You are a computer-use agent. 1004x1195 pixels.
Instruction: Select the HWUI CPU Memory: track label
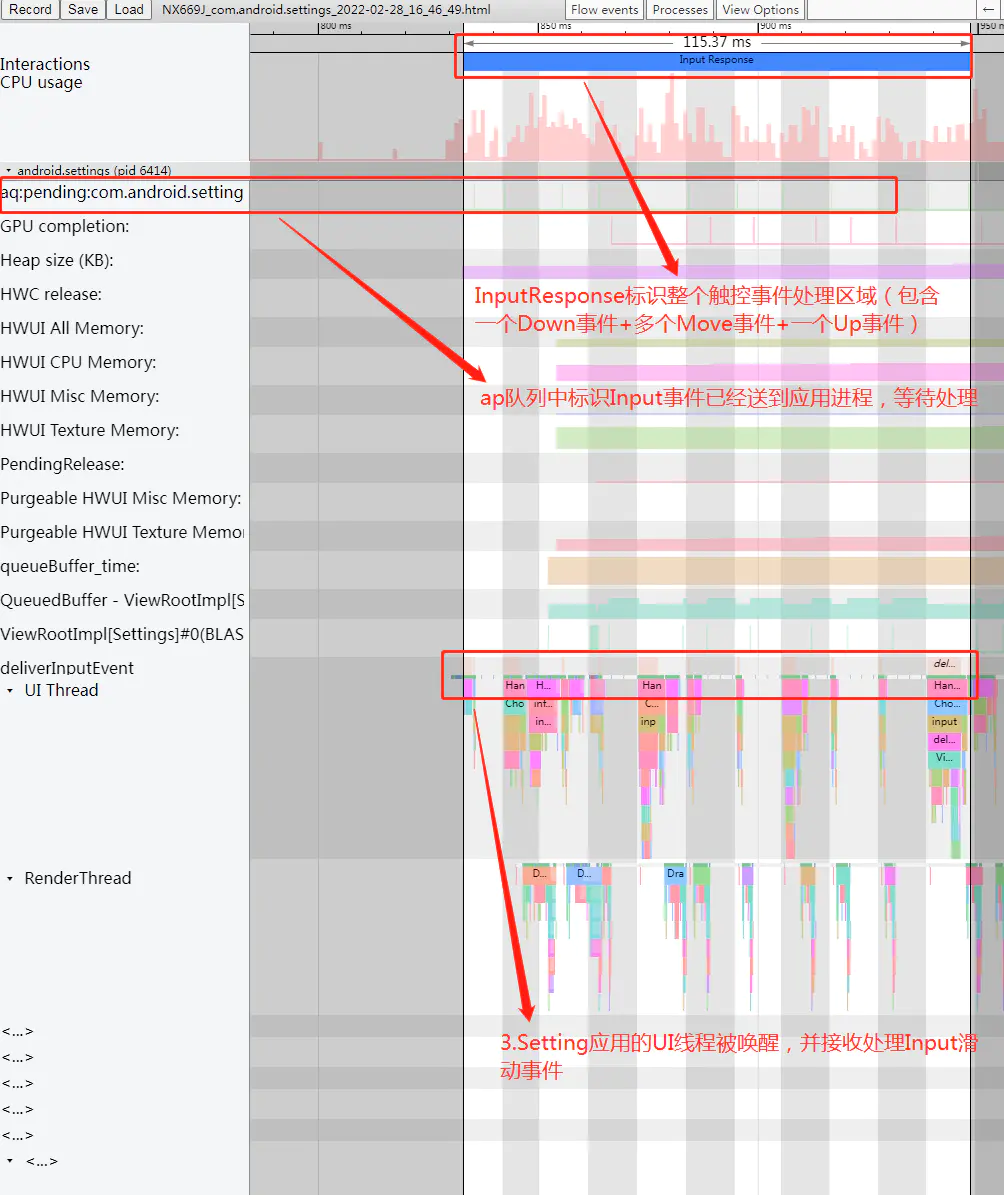pyautogui.click(x=78, y=362)
